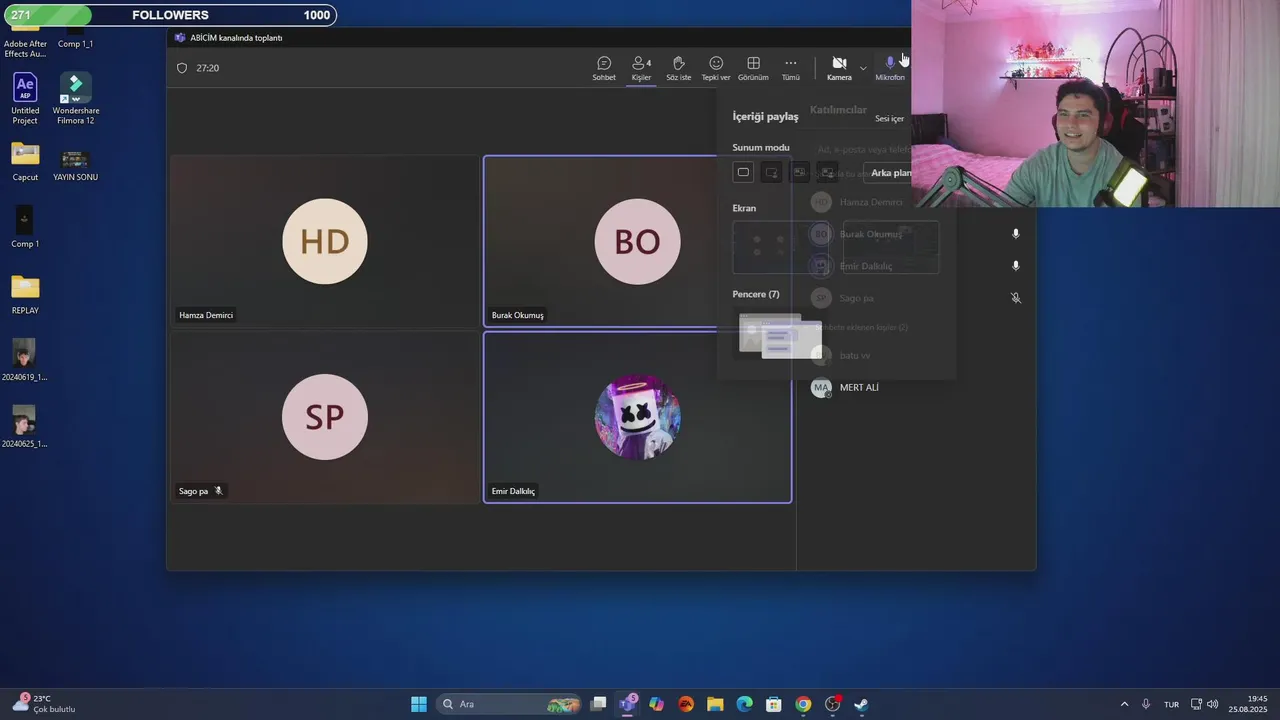Viewport: 1280px width, 720px height.
Task: Toggle the Kişiler participants panel
Action: point(641,68)
